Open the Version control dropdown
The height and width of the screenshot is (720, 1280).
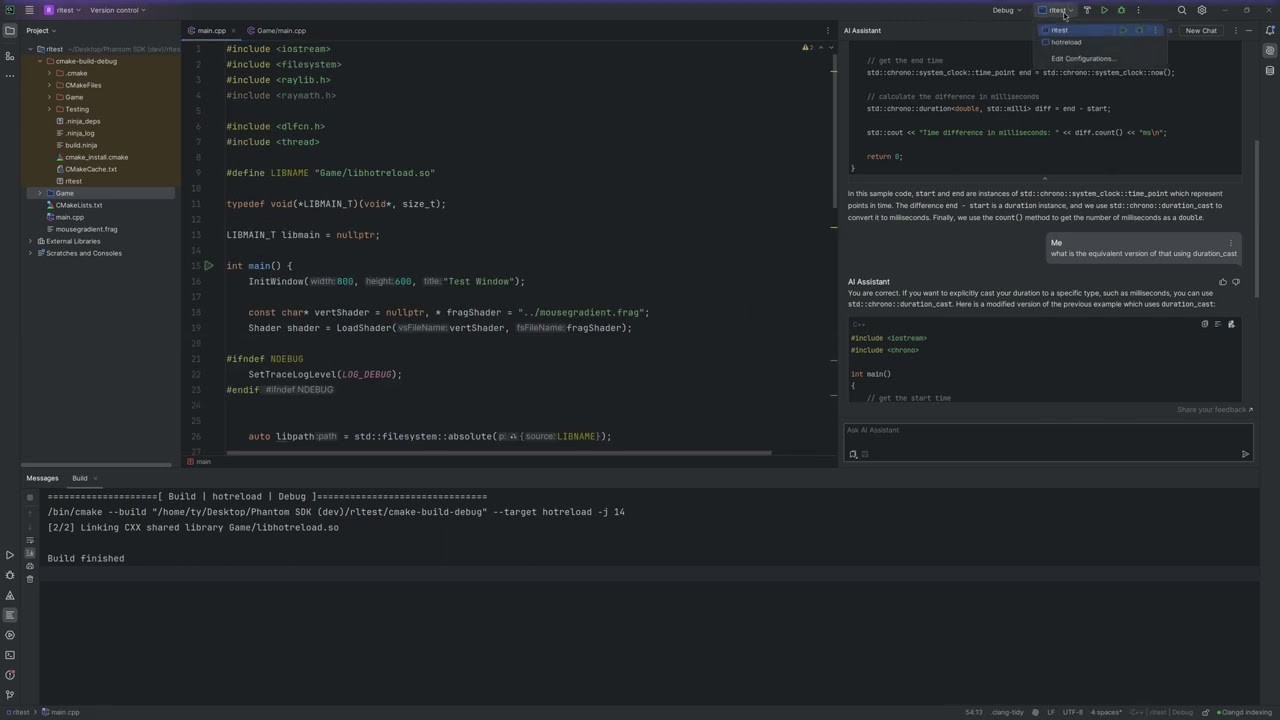(117, 10)
